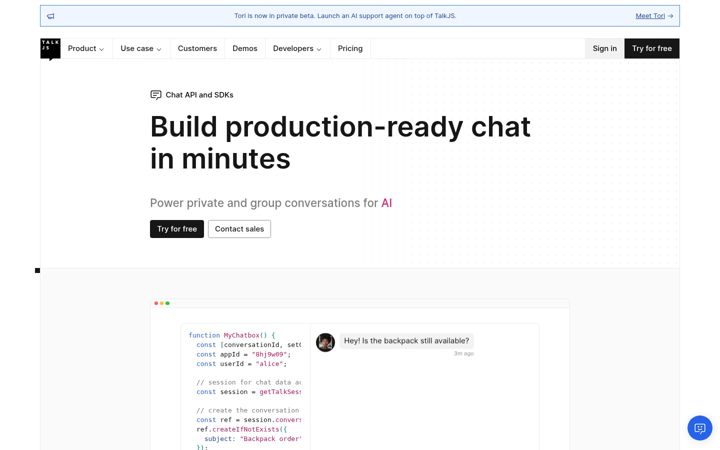Image resolution: width=720 pixels, height=450 pixels.
Task: Click the 'function MyChatbox()' code line
Action: [x=232, y=336]
